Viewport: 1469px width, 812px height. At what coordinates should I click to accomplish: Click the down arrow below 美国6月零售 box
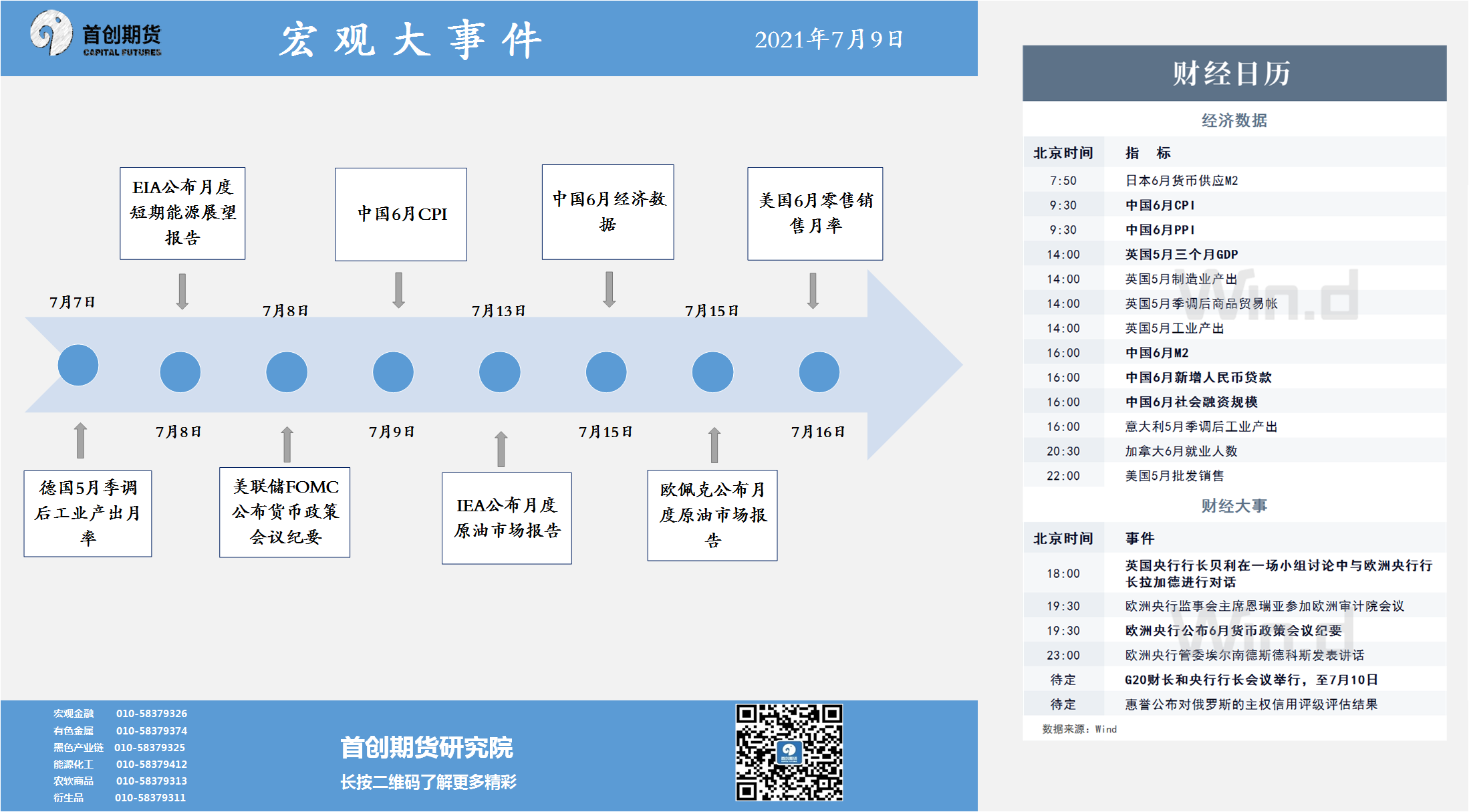tap(813, 290)
